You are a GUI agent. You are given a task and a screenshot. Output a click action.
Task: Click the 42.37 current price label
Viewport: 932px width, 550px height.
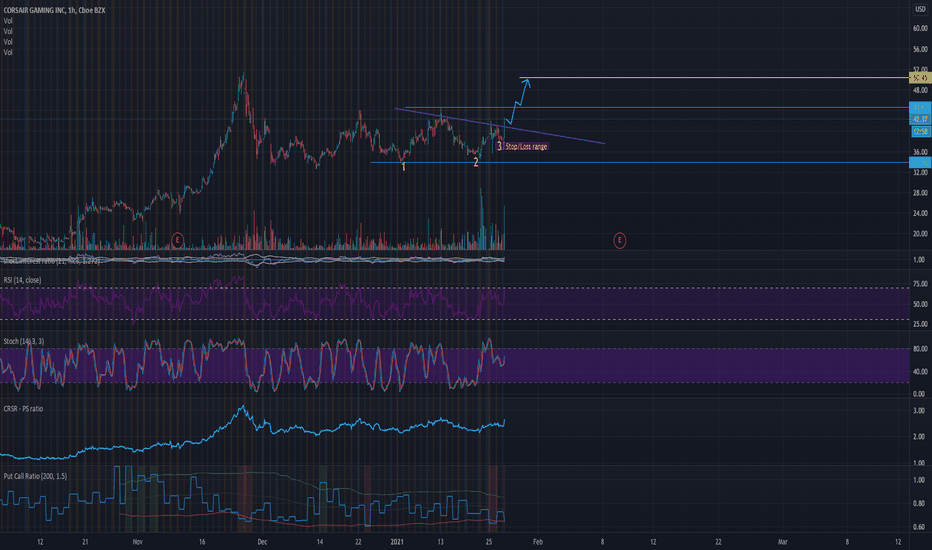pyautogui.click(x=920, y=119)
